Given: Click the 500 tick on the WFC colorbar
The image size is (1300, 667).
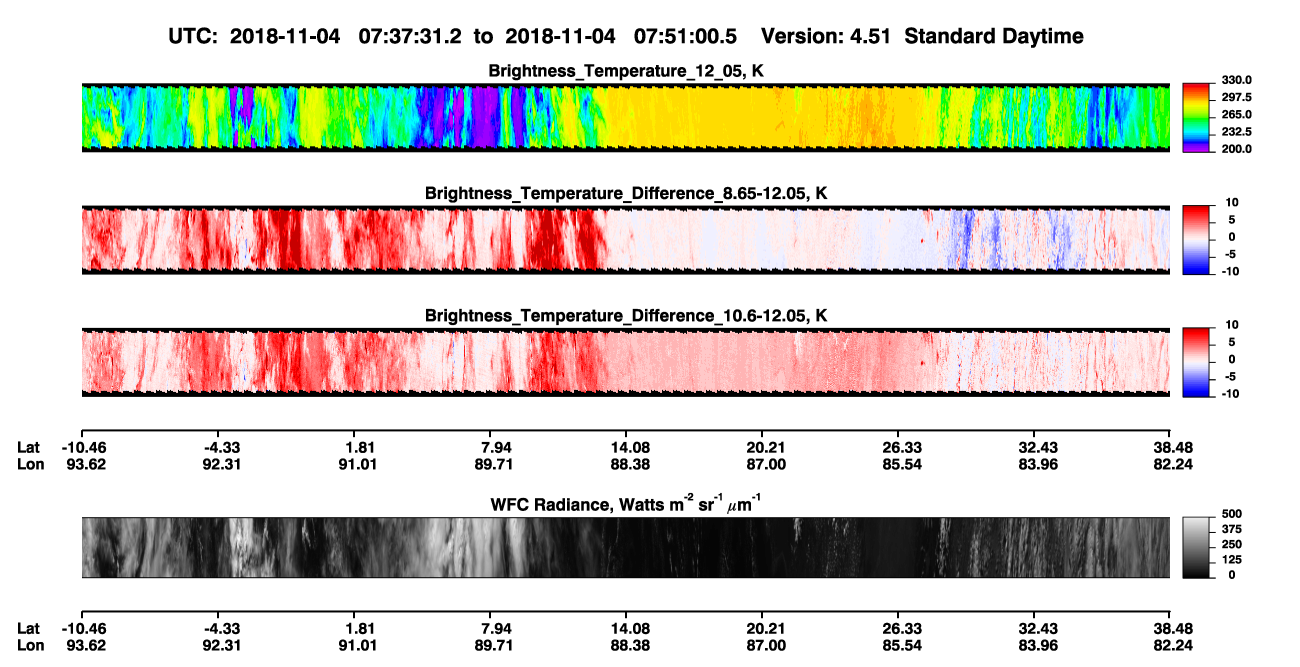Looking at the screenshot, I should pos(1230,514).
